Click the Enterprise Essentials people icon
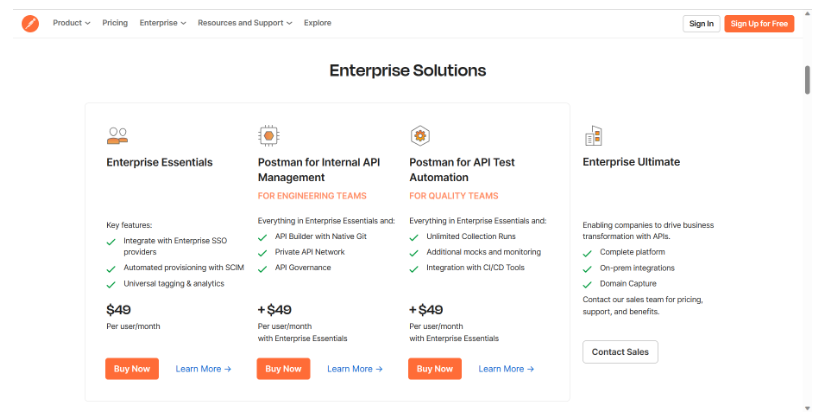 [117, 136]
